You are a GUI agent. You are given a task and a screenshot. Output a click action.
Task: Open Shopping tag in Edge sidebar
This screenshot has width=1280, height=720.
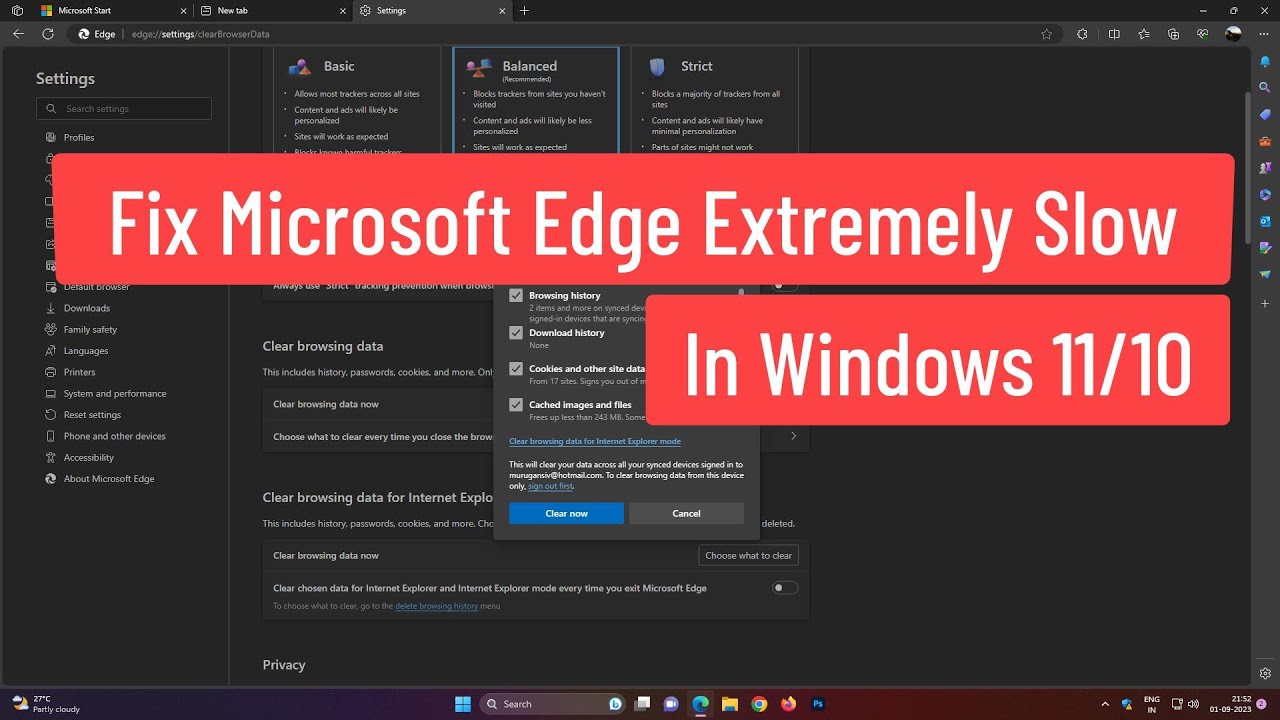pyautogui.click(x=1265, y=115)
